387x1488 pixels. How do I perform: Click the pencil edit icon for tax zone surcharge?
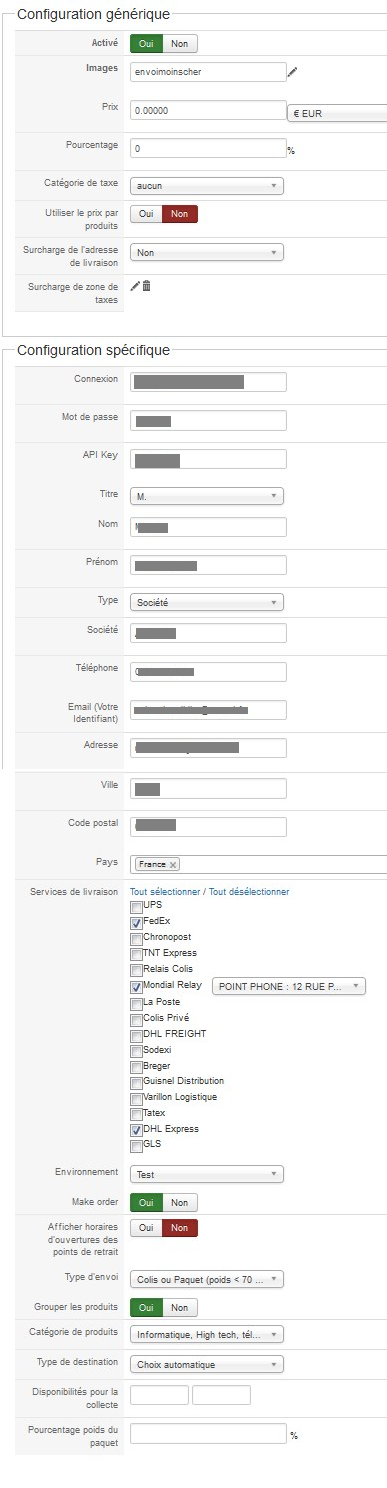(x=136, y=286)
